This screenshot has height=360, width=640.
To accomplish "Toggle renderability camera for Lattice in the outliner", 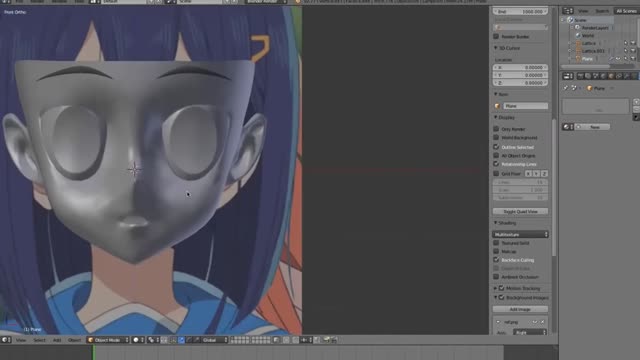I will (633, 43).
